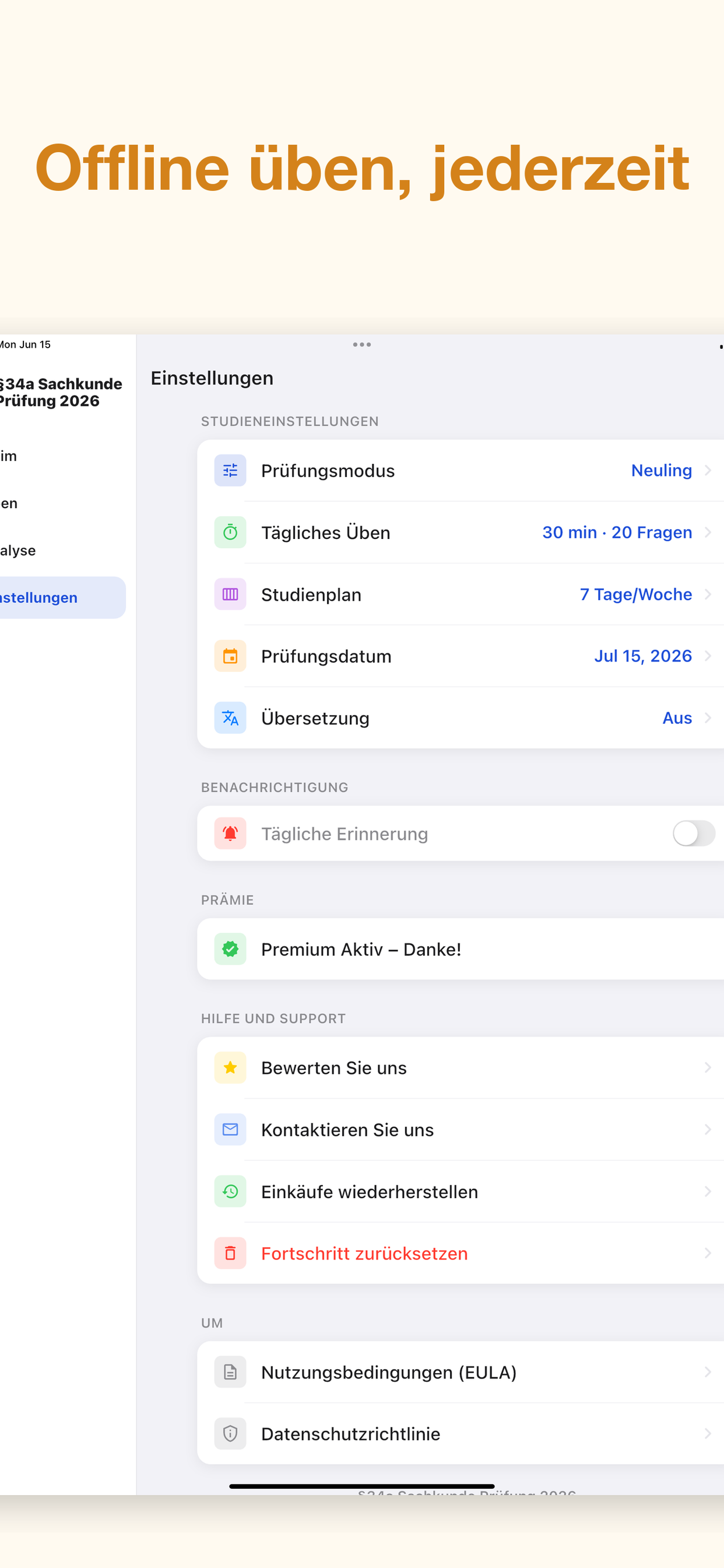Edit the Jul 15, 2026 exam date

coord(643,656)
